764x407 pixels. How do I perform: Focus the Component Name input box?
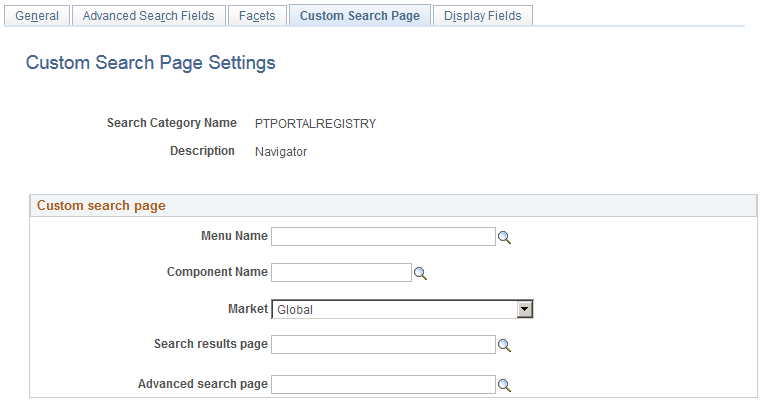(x=341, y=273)
